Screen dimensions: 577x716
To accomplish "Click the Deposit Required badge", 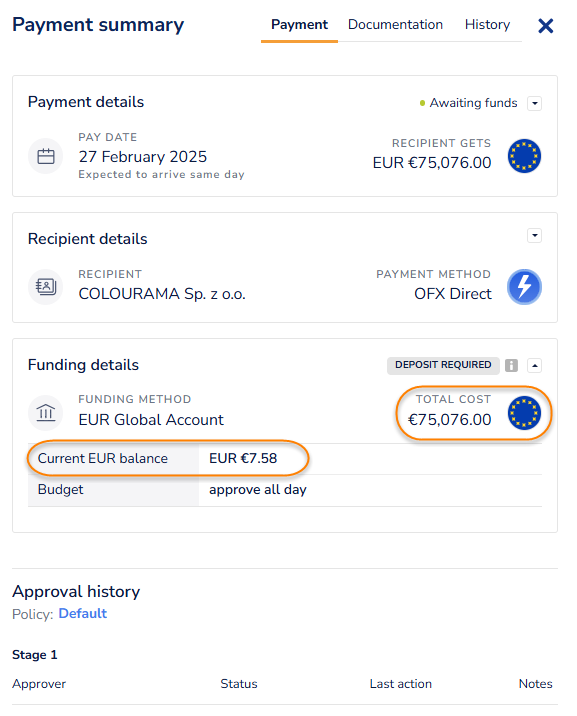I will (x=443, y=365).
